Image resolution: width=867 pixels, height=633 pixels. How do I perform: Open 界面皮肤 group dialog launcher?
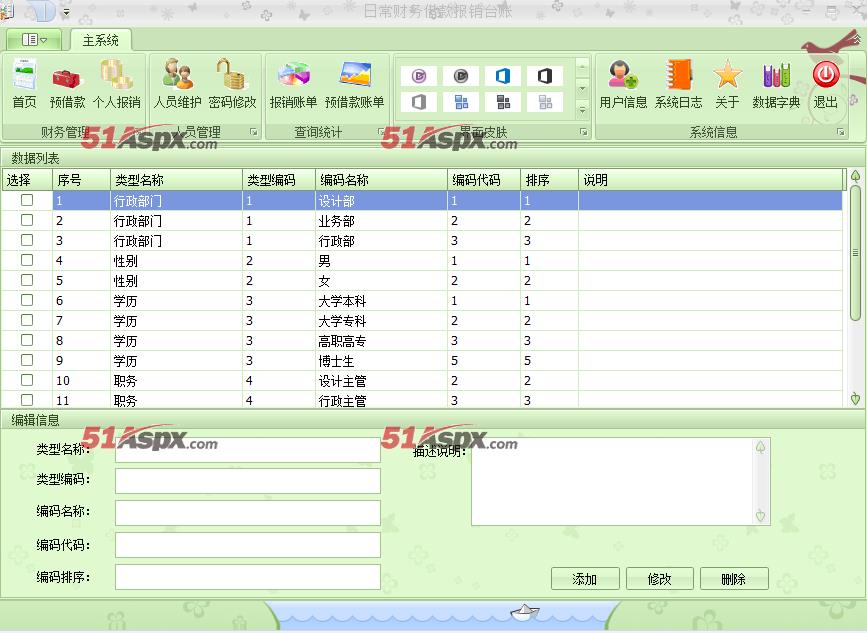pyautogui.click(x=583, y=132)
